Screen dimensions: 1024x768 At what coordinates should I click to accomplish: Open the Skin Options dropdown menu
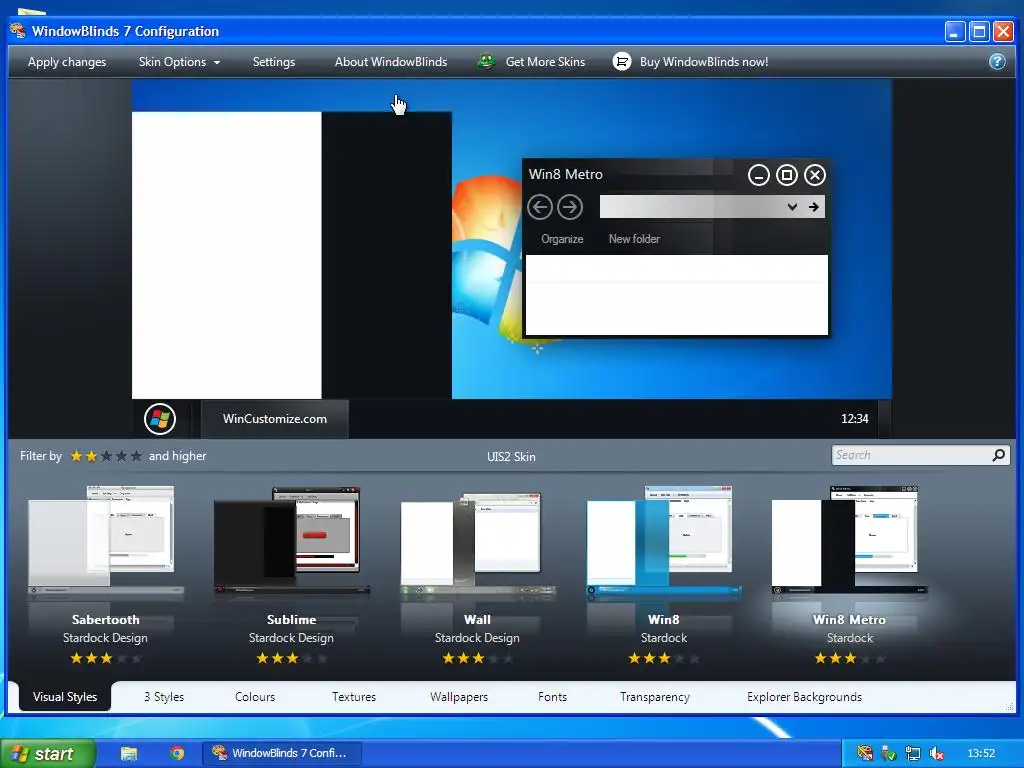click(179, 62)
